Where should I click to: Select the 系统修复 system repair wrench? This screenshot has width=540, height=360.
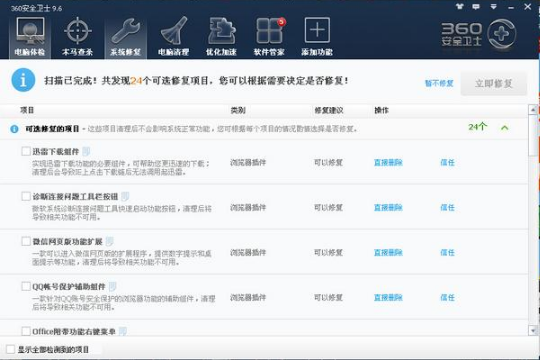pos(125,37)
